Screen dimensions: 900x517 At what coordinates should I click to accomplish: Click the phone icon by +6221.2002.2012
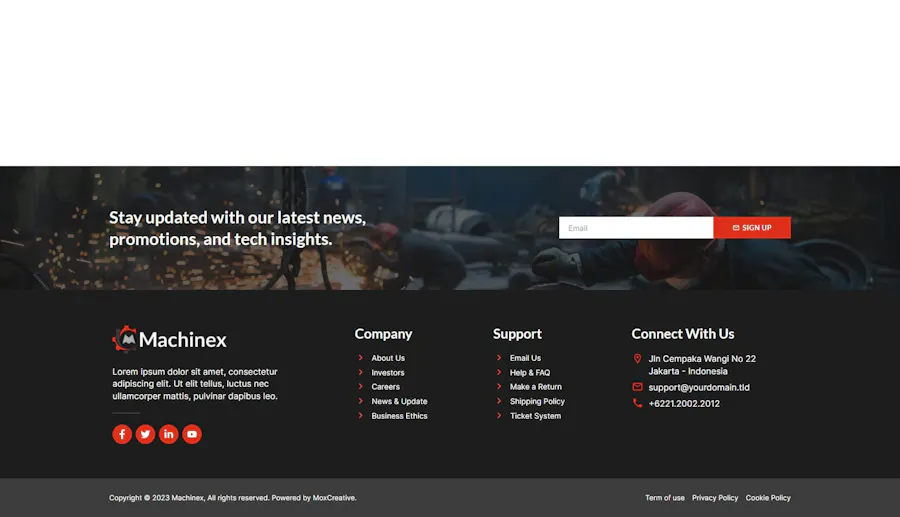[637, 403]
